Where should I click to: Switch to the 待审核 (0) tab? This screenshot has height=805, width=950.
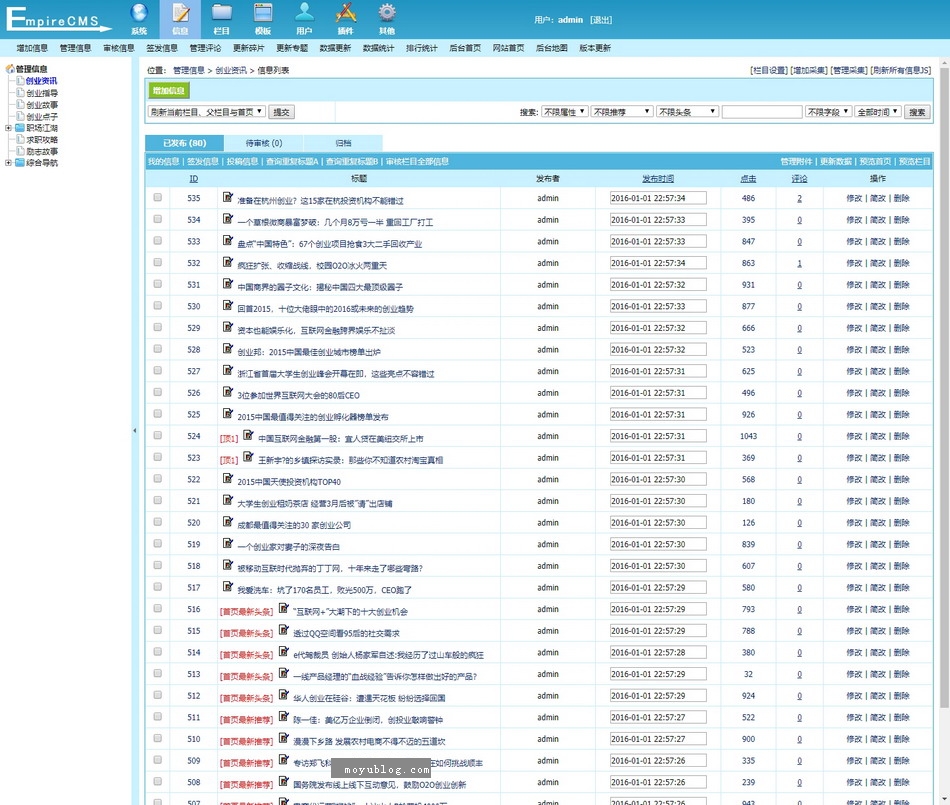264,143
